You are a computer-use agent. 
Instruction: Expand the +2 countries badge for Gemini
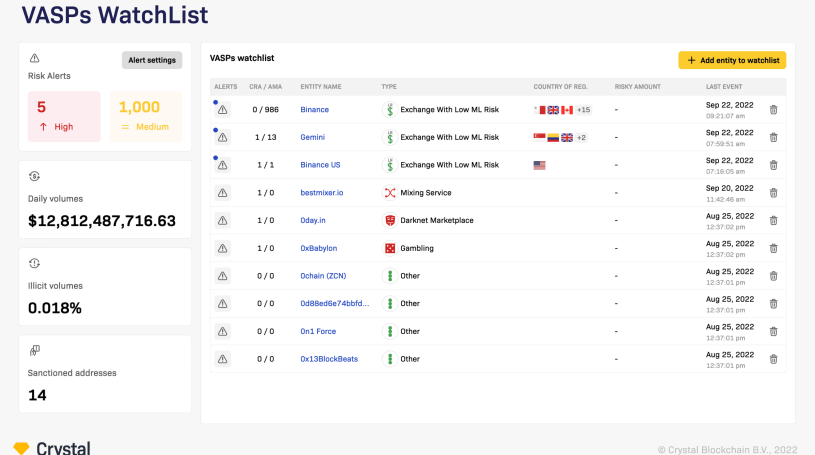(580, 137)
